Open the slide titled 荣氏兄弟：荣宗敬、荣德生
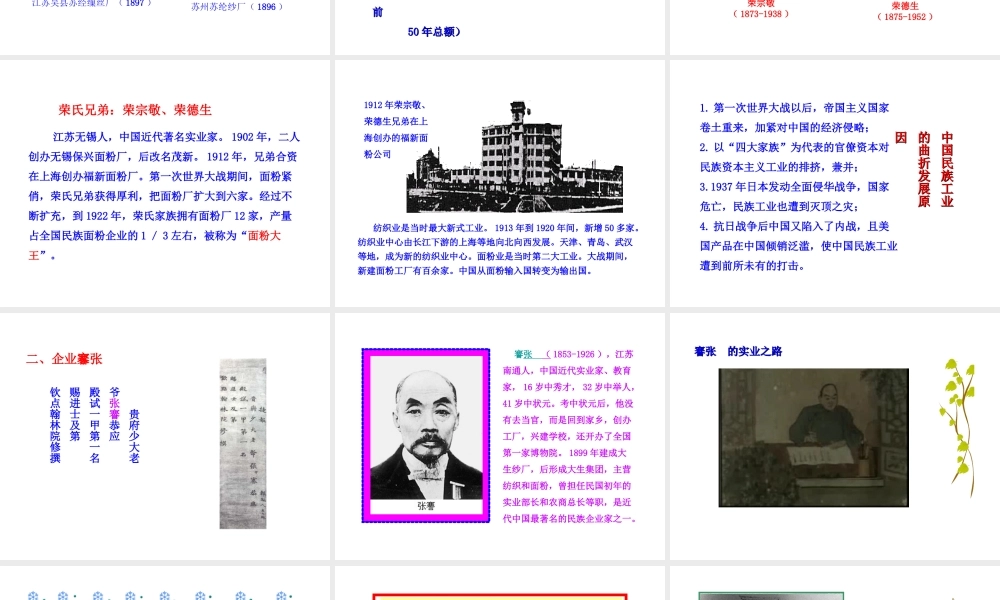This screenshot has height=600, width=1000. (165, 184)
